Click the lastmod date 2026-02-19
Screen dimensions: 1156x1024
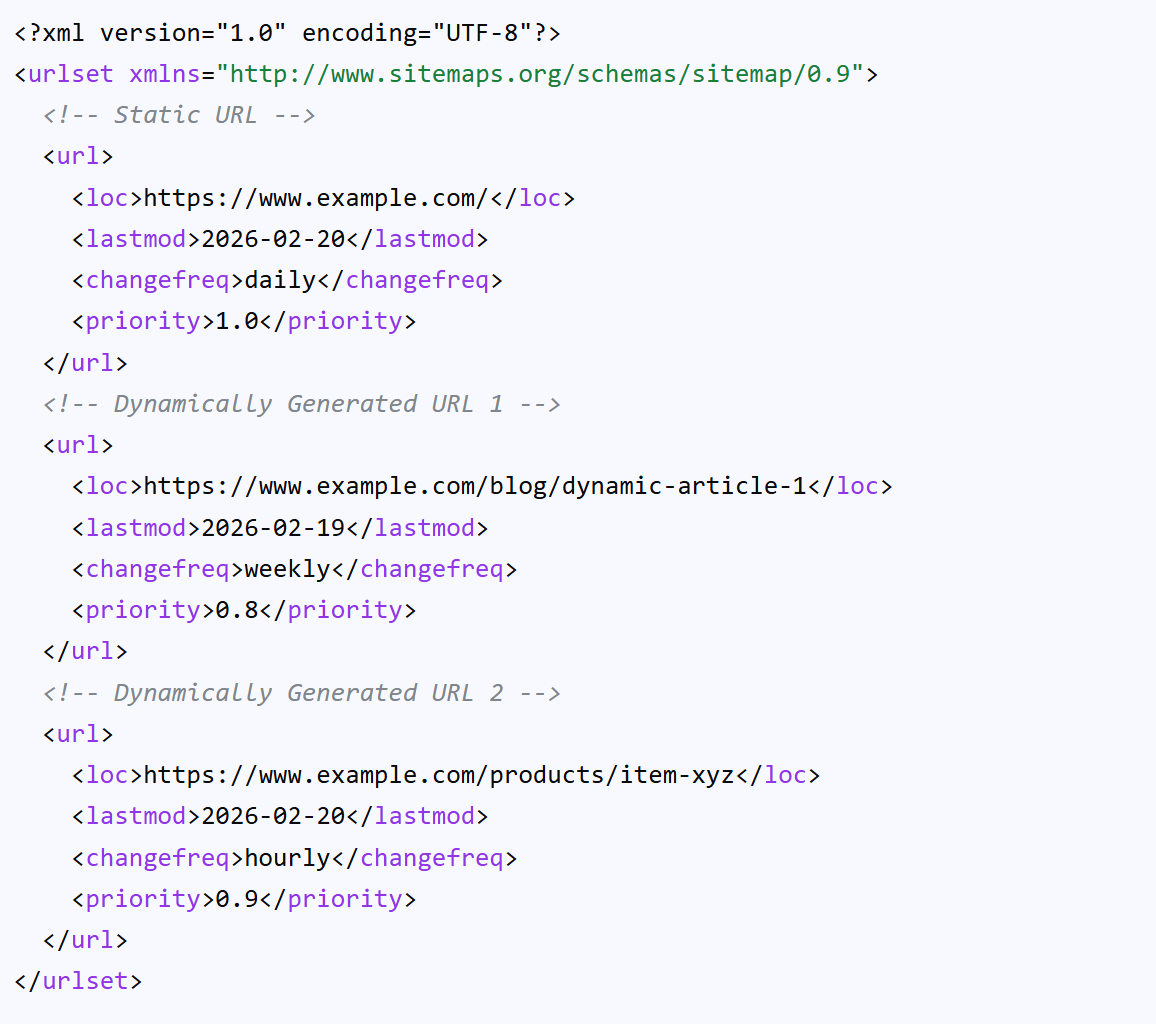(x=278, y=526)
